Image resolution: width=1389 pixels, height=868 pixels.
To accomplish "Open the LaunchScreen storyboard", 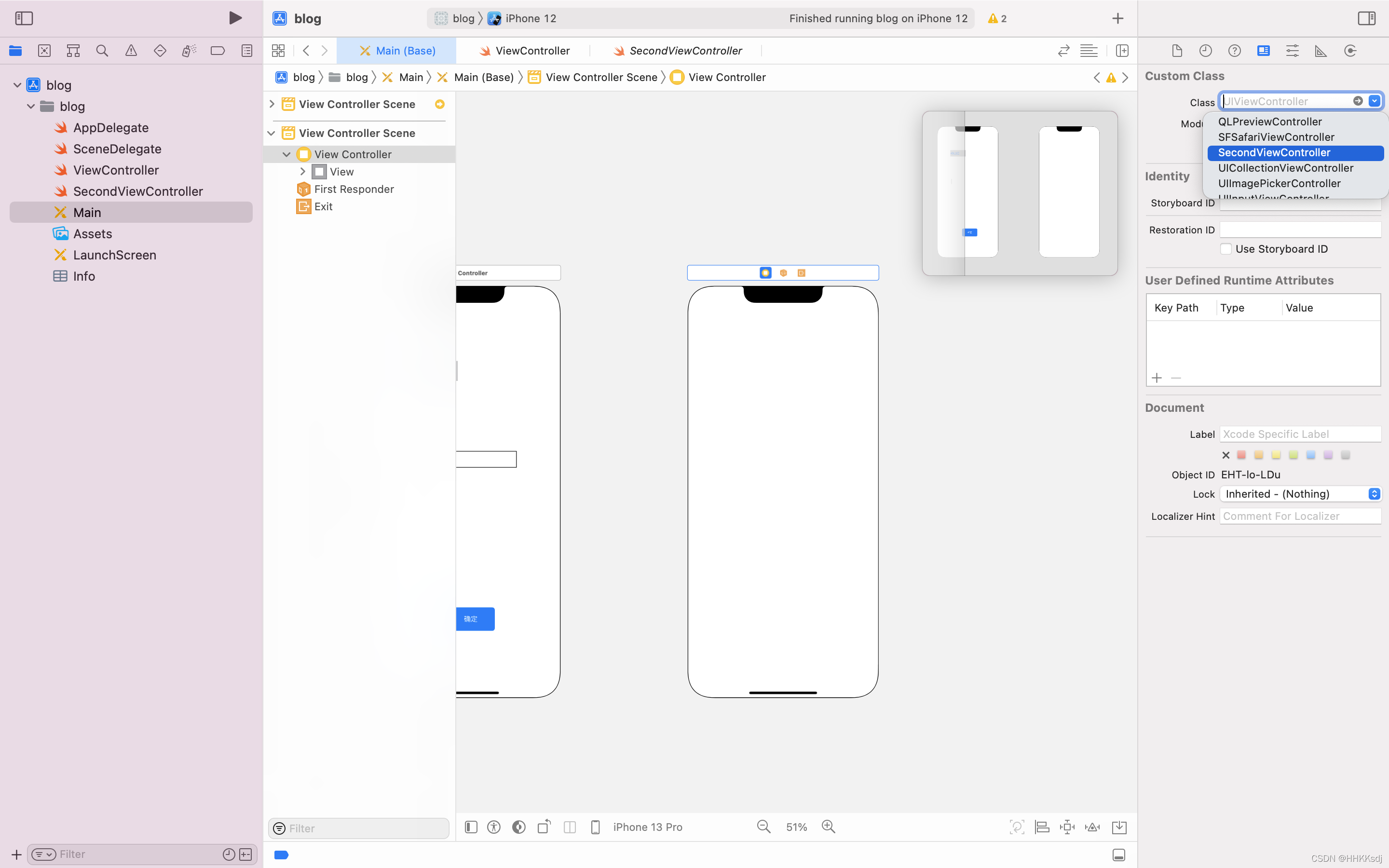I will click(114, 255).
